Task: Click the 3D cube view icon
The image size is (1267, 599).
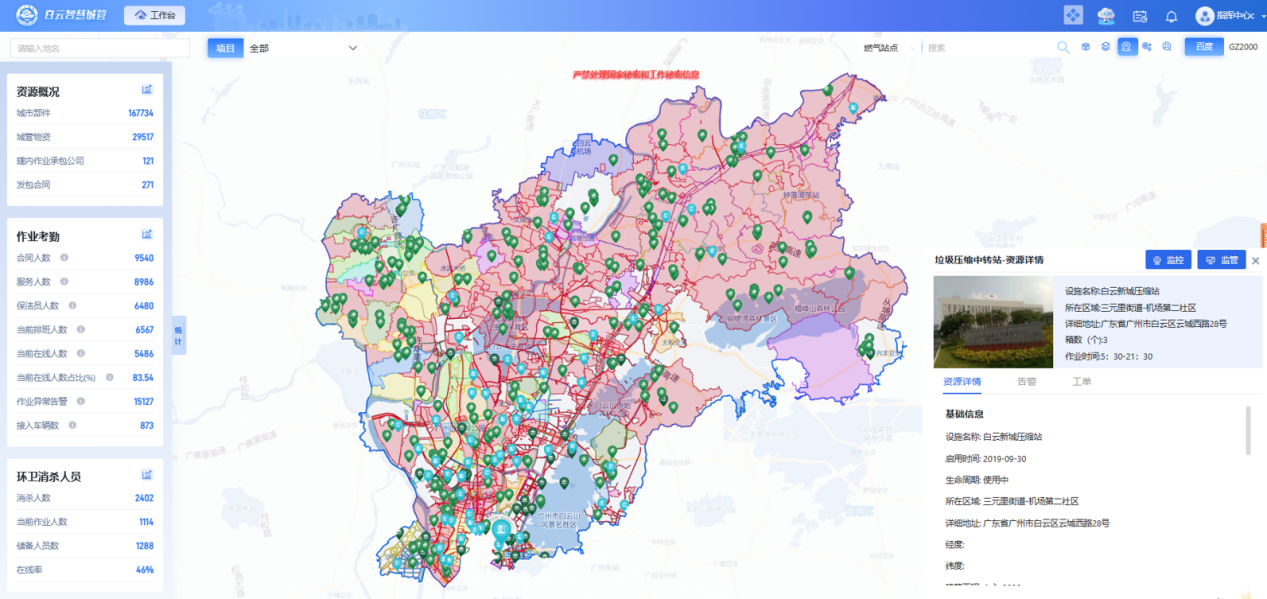Action: coord(1085,47)
